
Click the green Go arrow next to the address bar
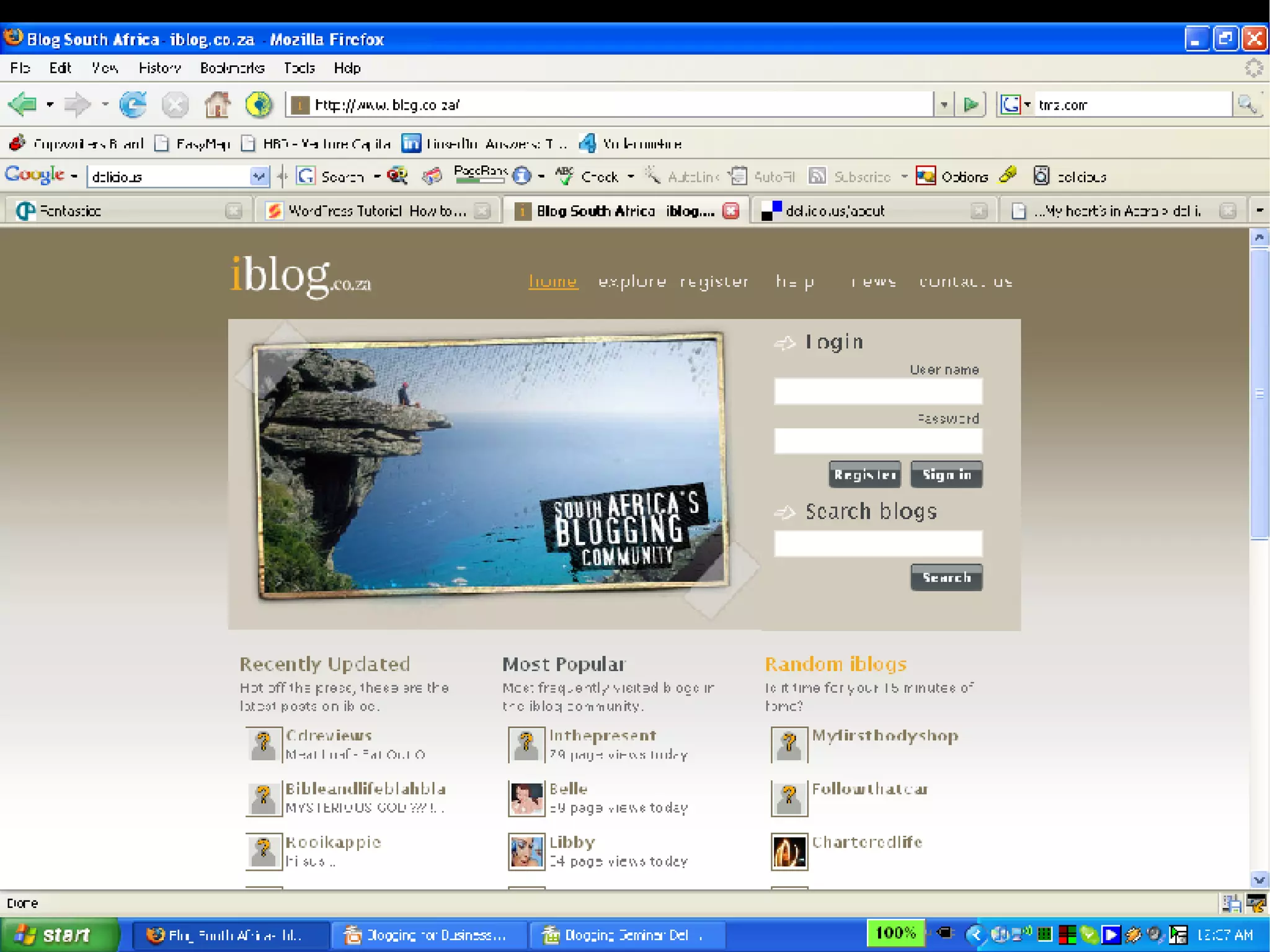point(970,104)
